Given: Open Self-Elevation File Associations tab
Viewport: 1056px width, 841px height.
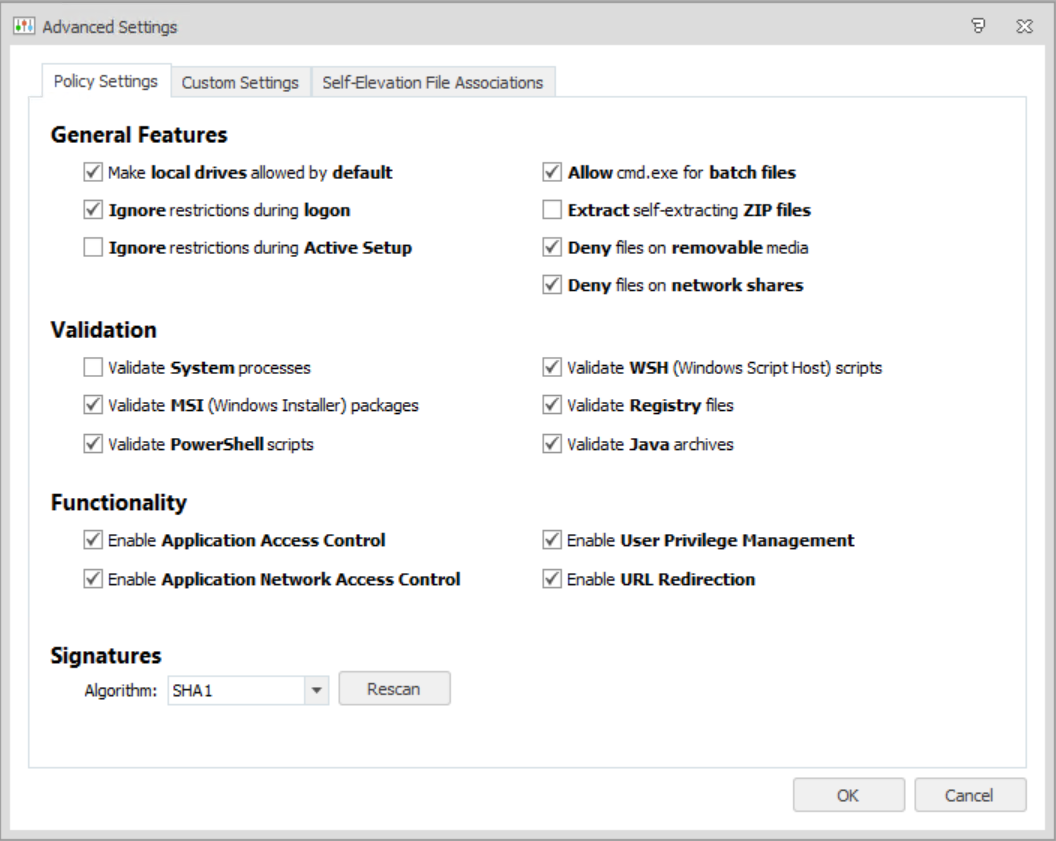Looking at the screenshot, I should point(432,83).
